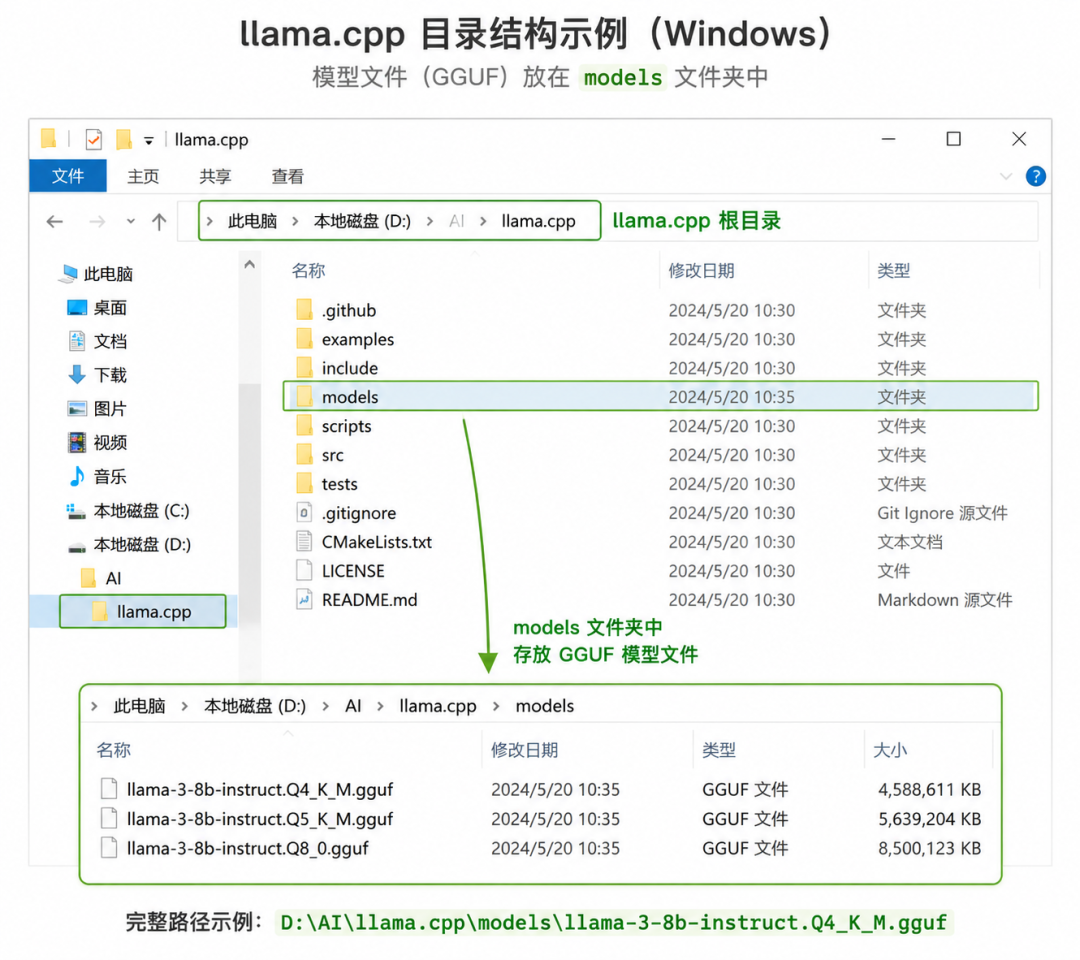Click the New folder icon in quick access toolbar
The image size is (1080, 960).
123,139
